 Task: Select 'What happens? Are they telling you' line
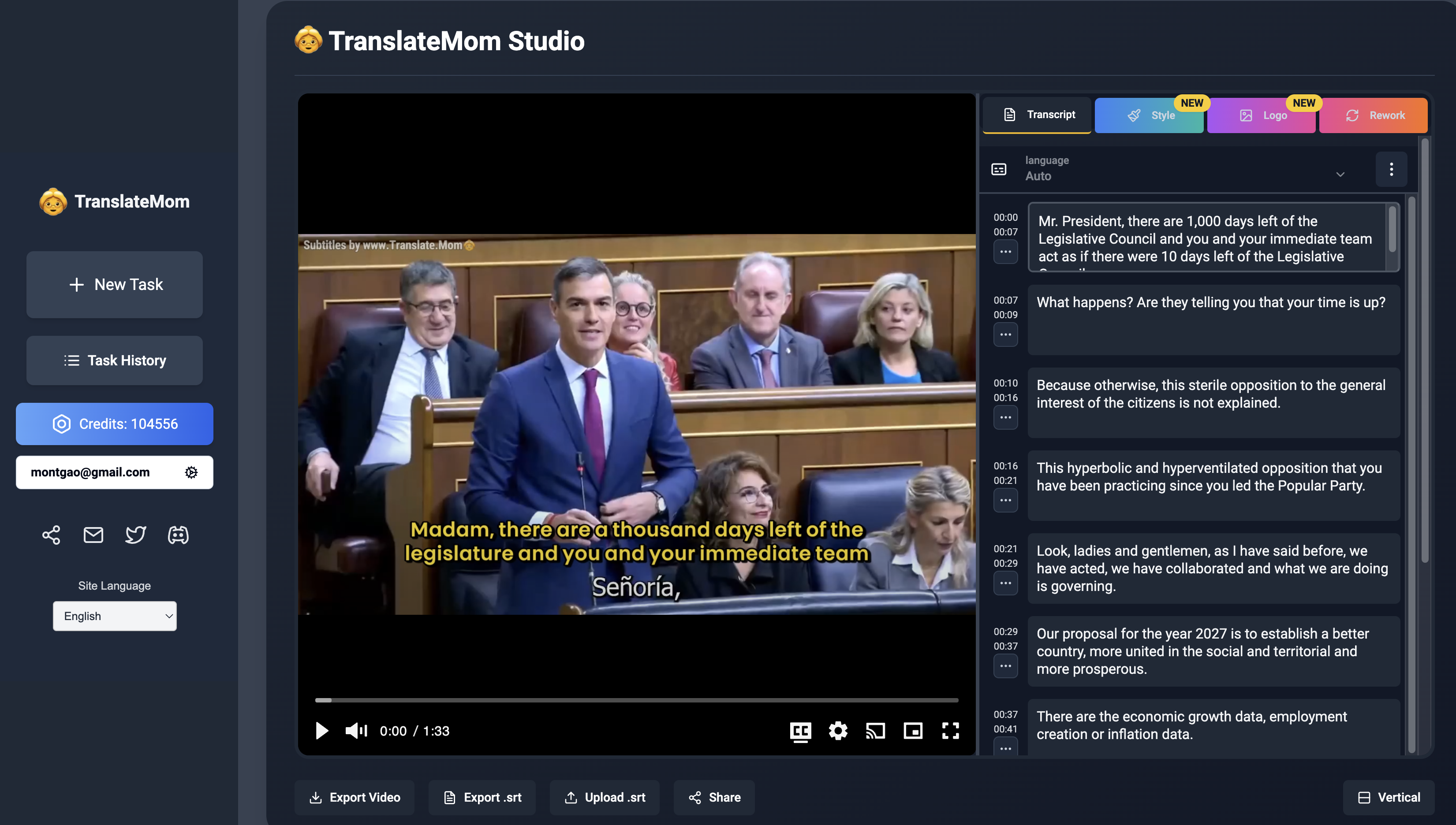(1213, 320)
